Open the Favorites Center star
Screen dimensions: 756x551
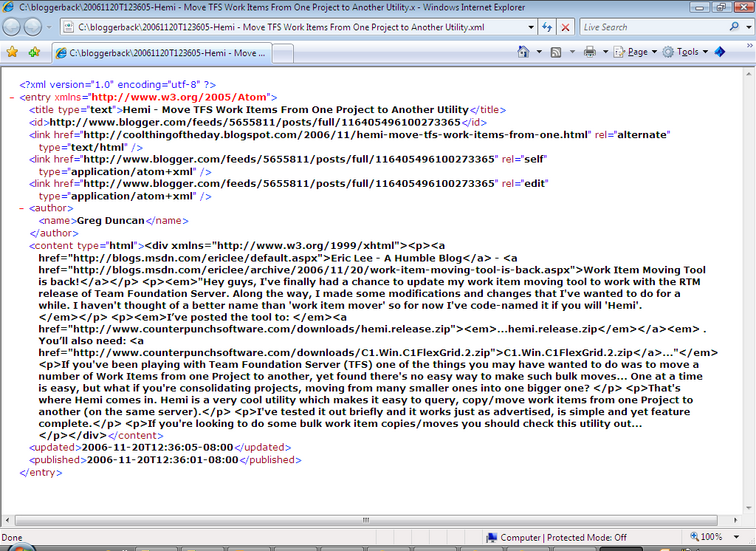12,52
